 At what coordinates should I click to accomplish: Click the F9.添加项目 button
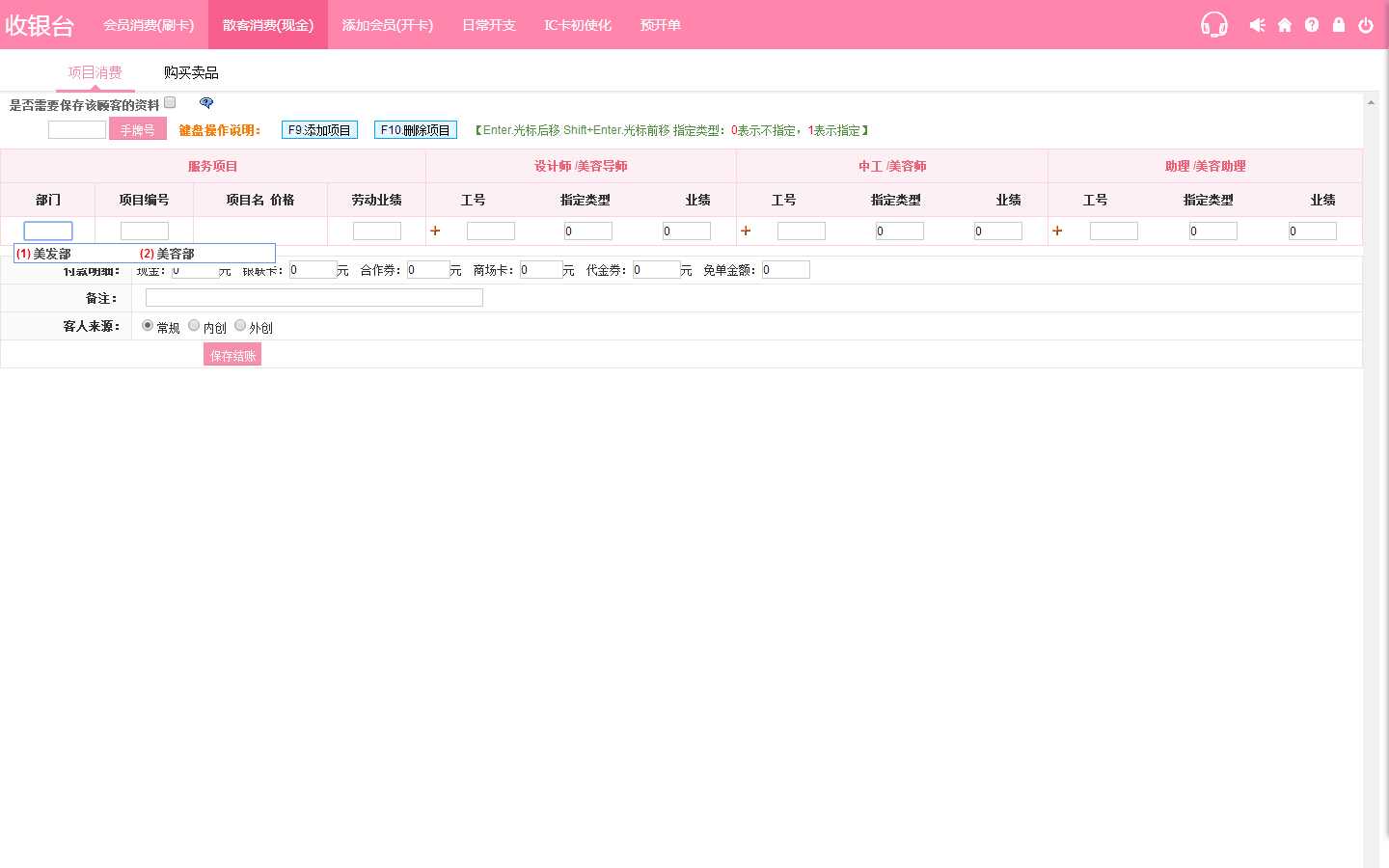tap(319, 130)
